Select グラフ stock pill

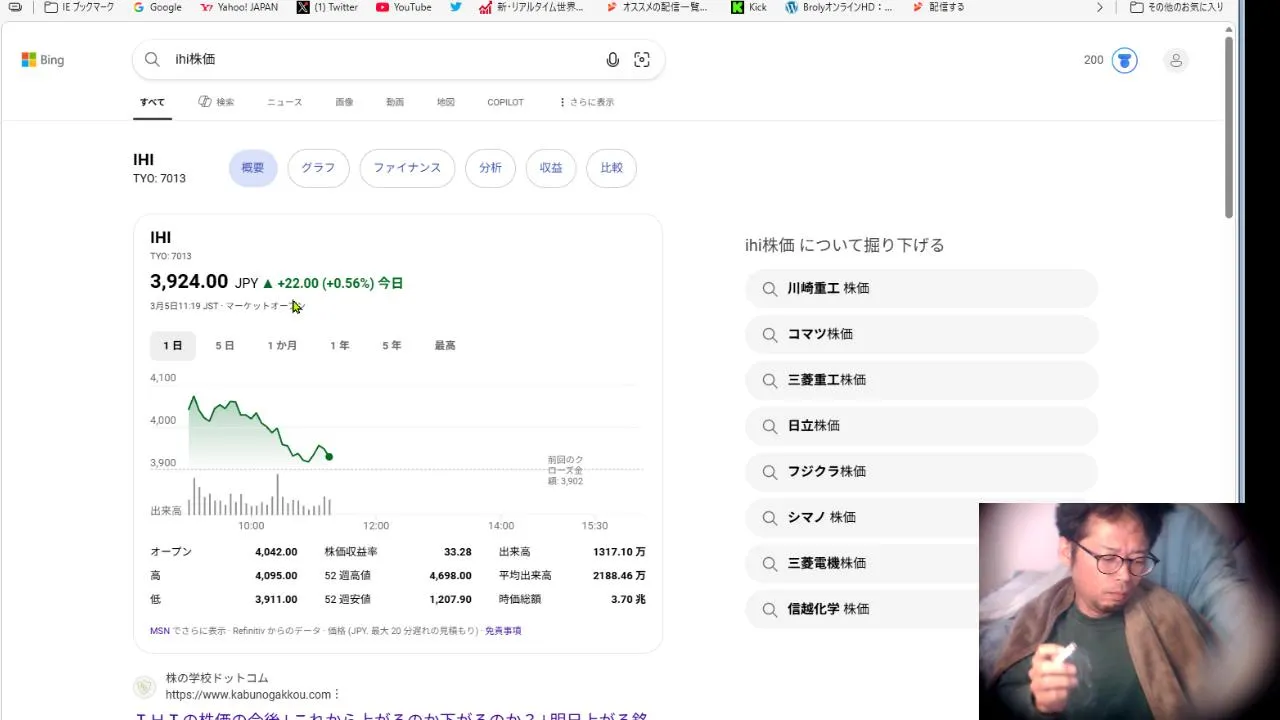(x=318, y=168)
